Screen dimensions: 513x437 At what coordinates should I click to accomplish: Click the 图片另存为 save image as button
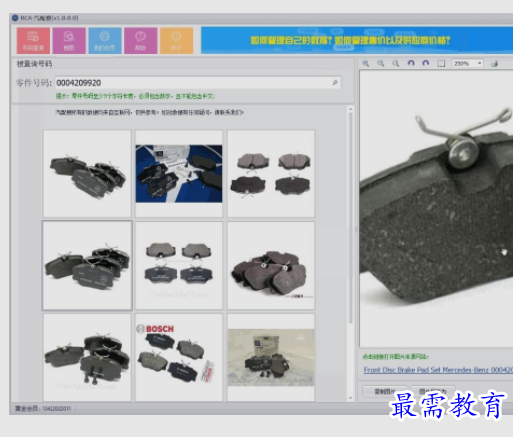tap(433, 391)
